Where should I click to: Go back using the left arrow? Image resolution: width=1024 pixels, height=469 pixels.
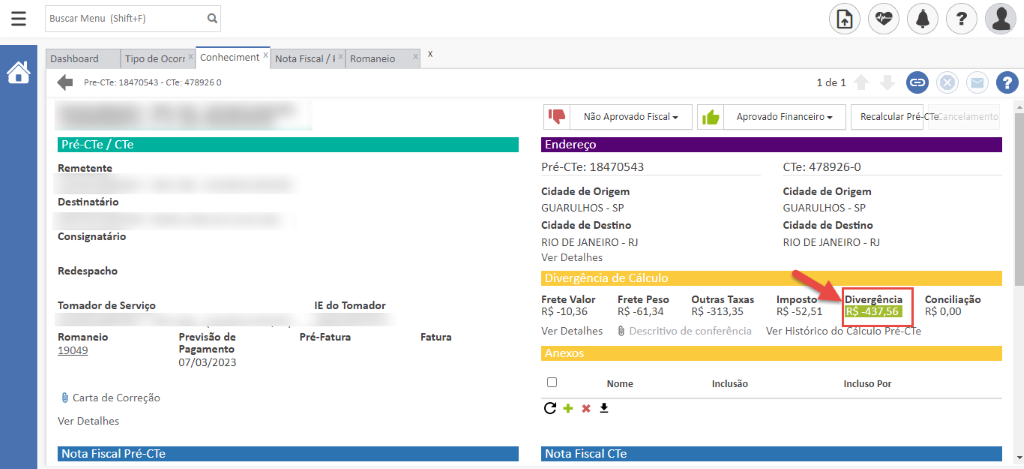tap(66, 82)
